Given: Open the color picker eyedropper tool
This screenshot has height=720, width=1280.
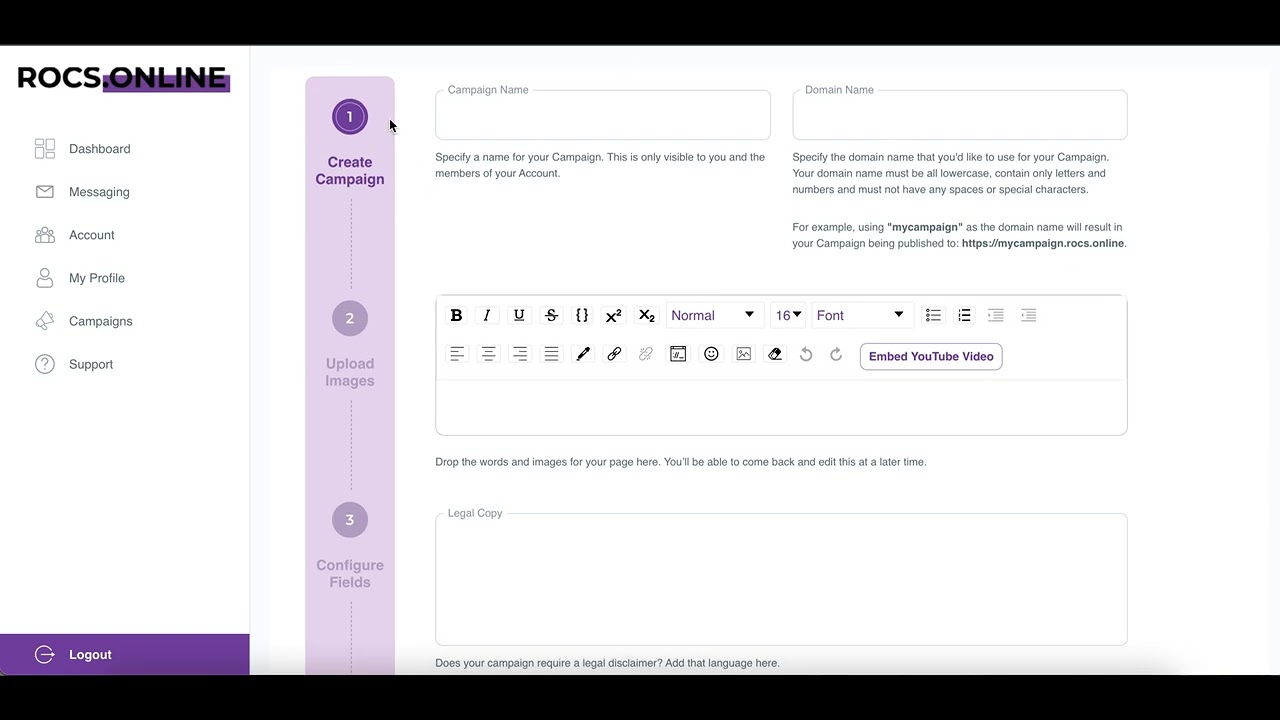Looking at the screenshot, I should pos(583,354).
